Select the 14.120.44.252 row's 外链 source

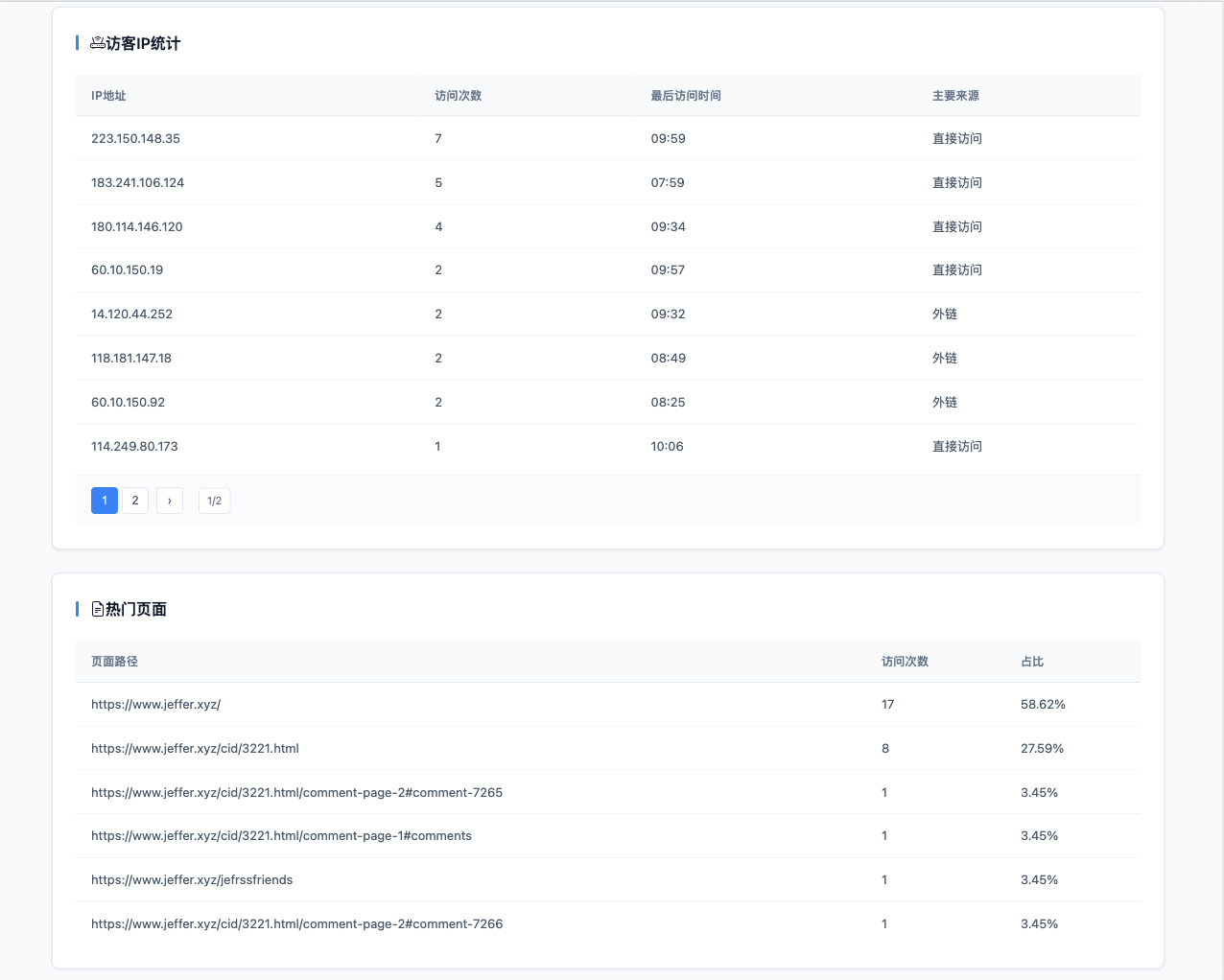[945, 315]
